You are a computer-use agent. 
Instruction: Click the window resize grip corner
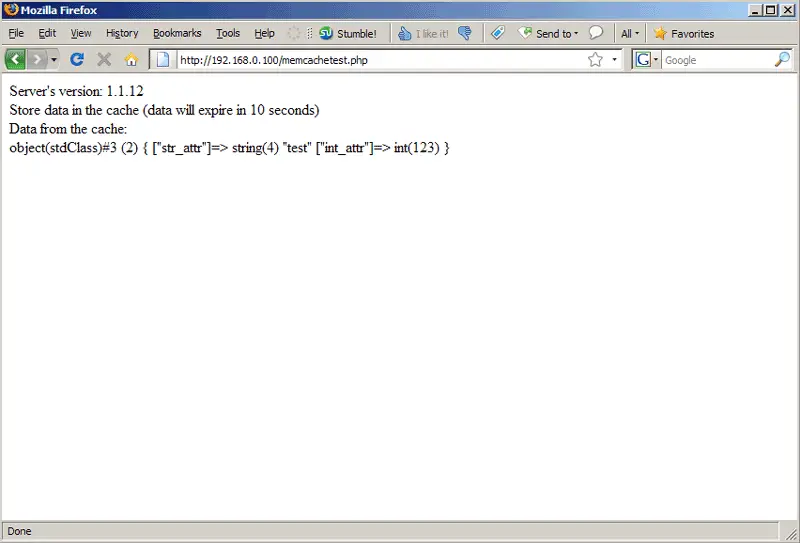(791, 533)
